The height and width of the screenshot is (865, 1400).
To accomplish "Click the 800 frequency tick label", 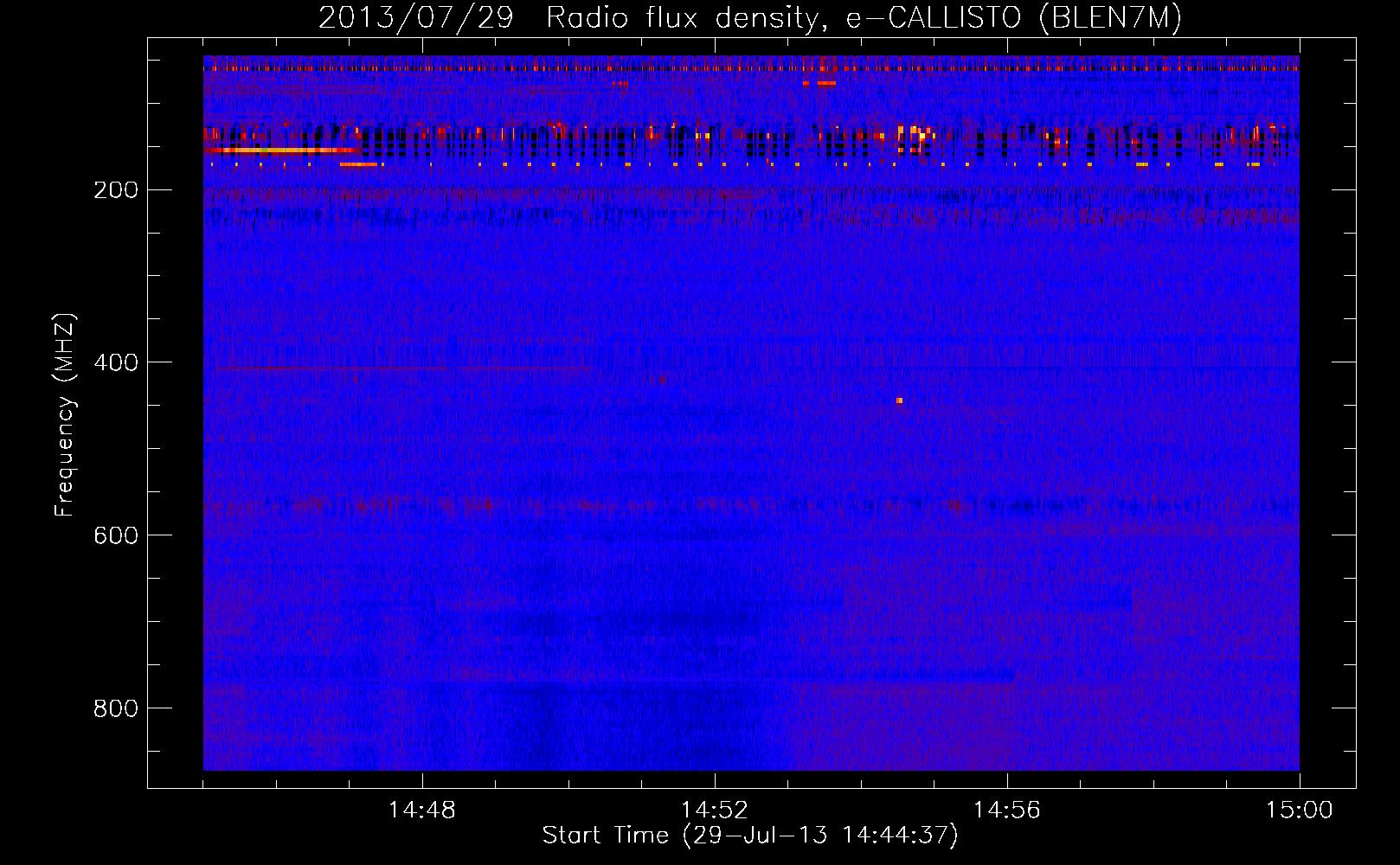I will coord(116,708).
